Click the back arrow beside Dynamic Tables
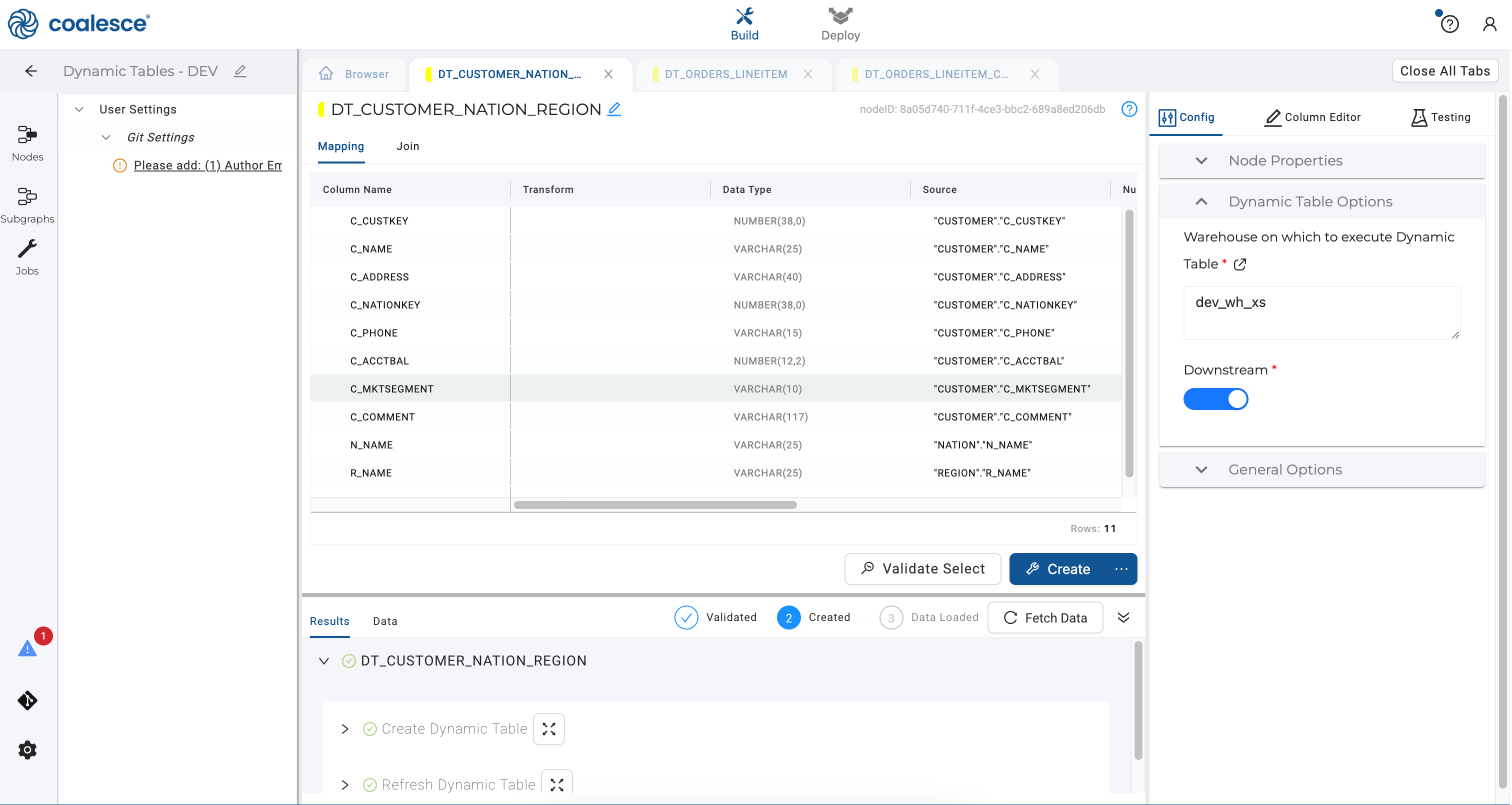 (x=31, y=71)
